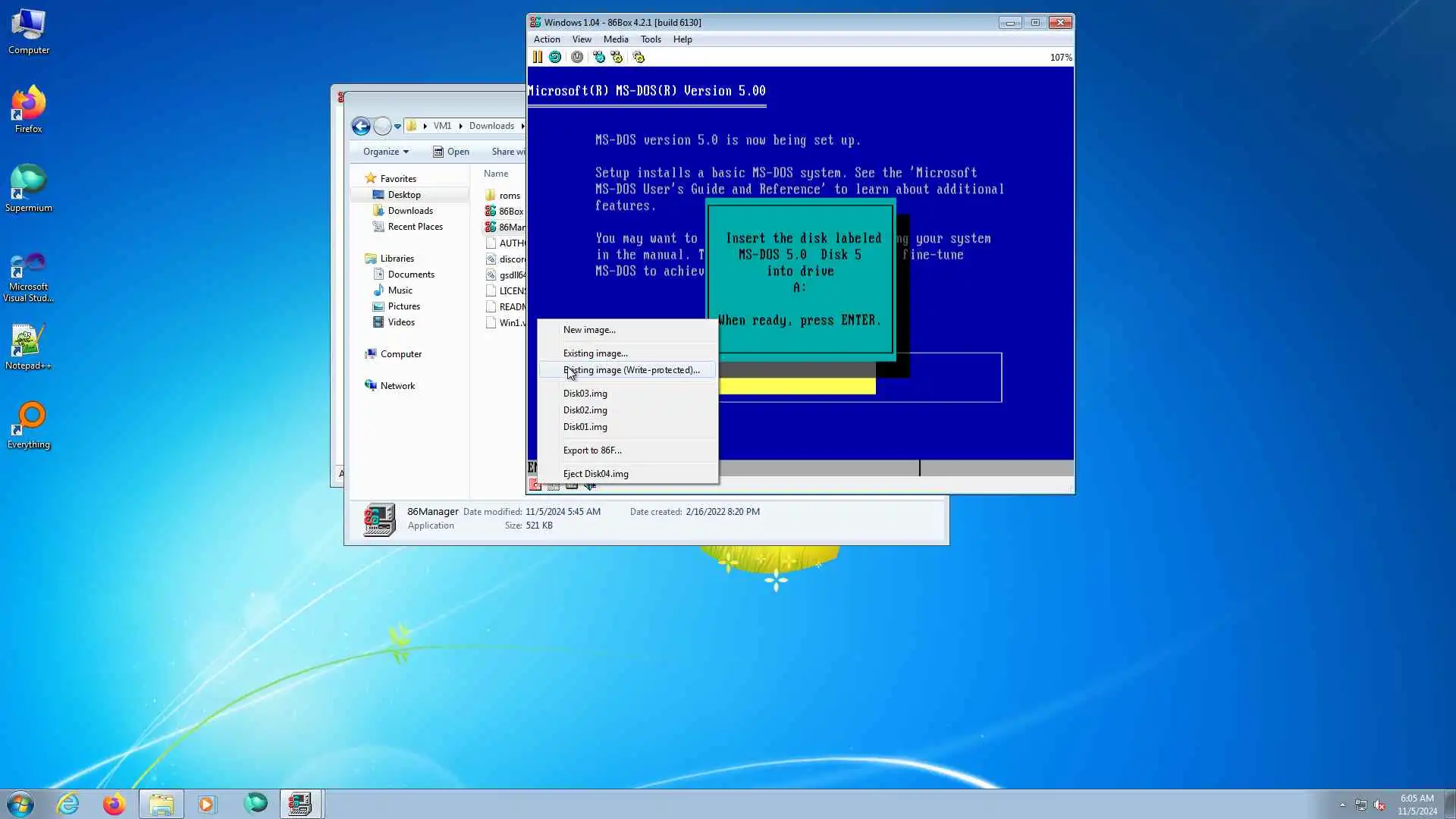Click Downloads in address breadcrumb
The width and height of the screenshot is (1456, 819).
coord(491,126)
